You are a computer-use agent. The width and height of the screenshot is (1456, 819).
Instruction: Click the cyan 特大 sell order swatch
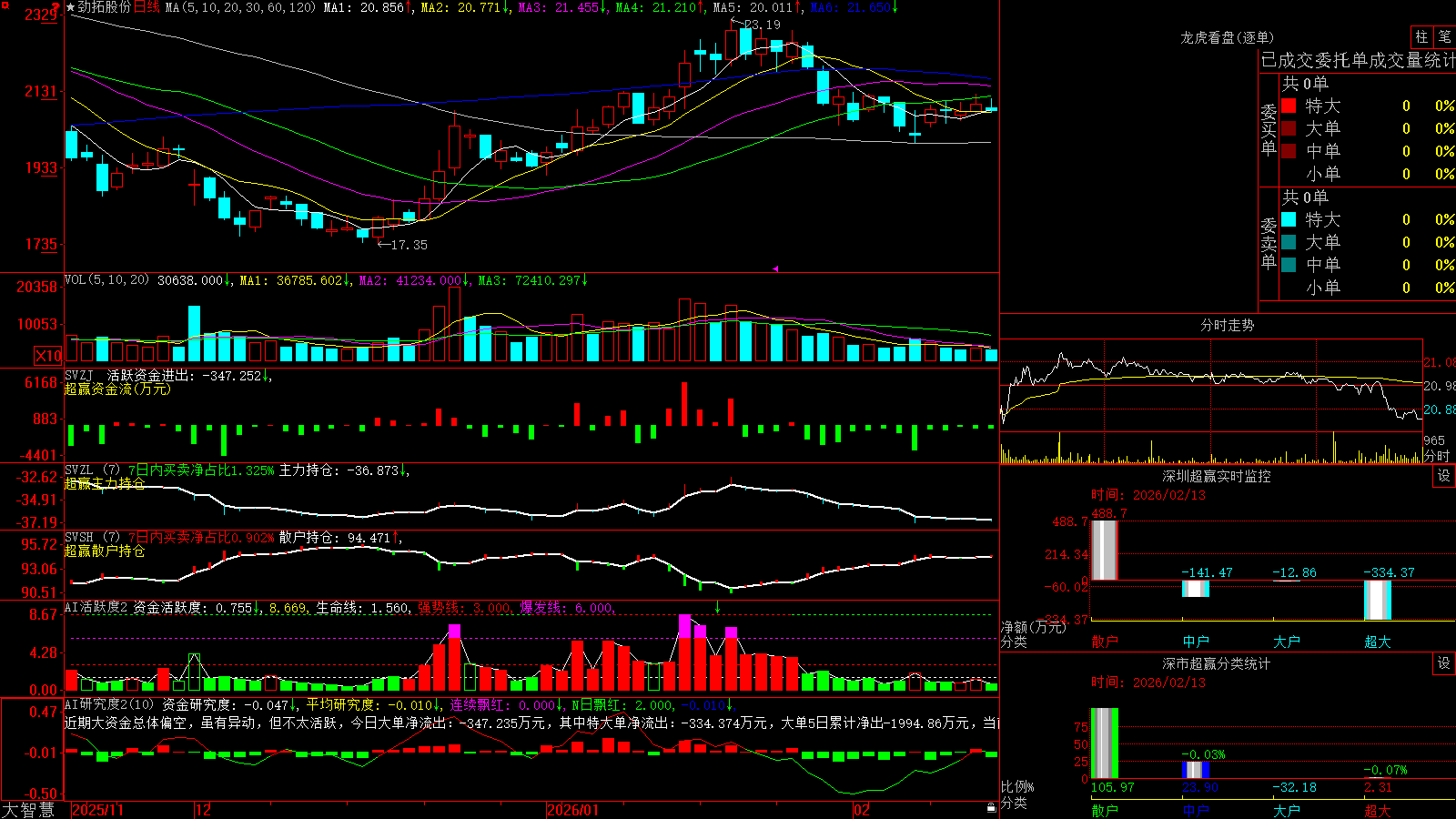pos(1289,219)
